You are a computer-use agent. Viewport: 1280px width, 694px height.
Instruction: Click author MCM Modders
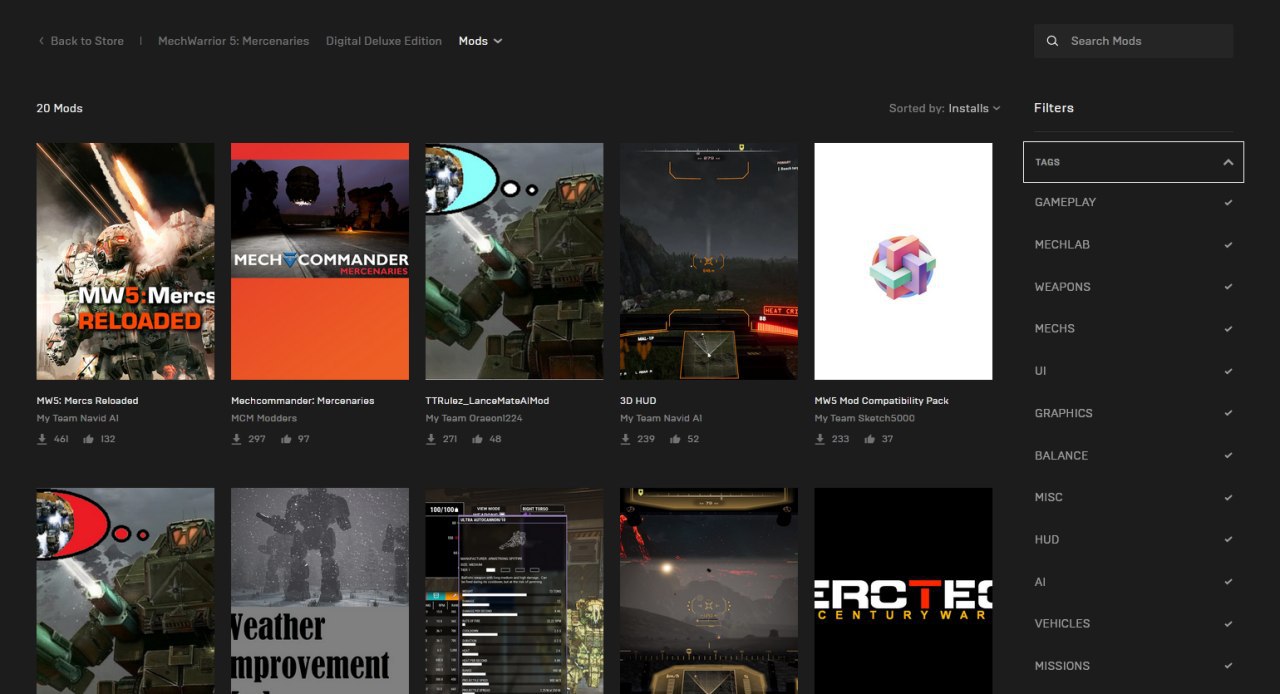tap(263, 418)
